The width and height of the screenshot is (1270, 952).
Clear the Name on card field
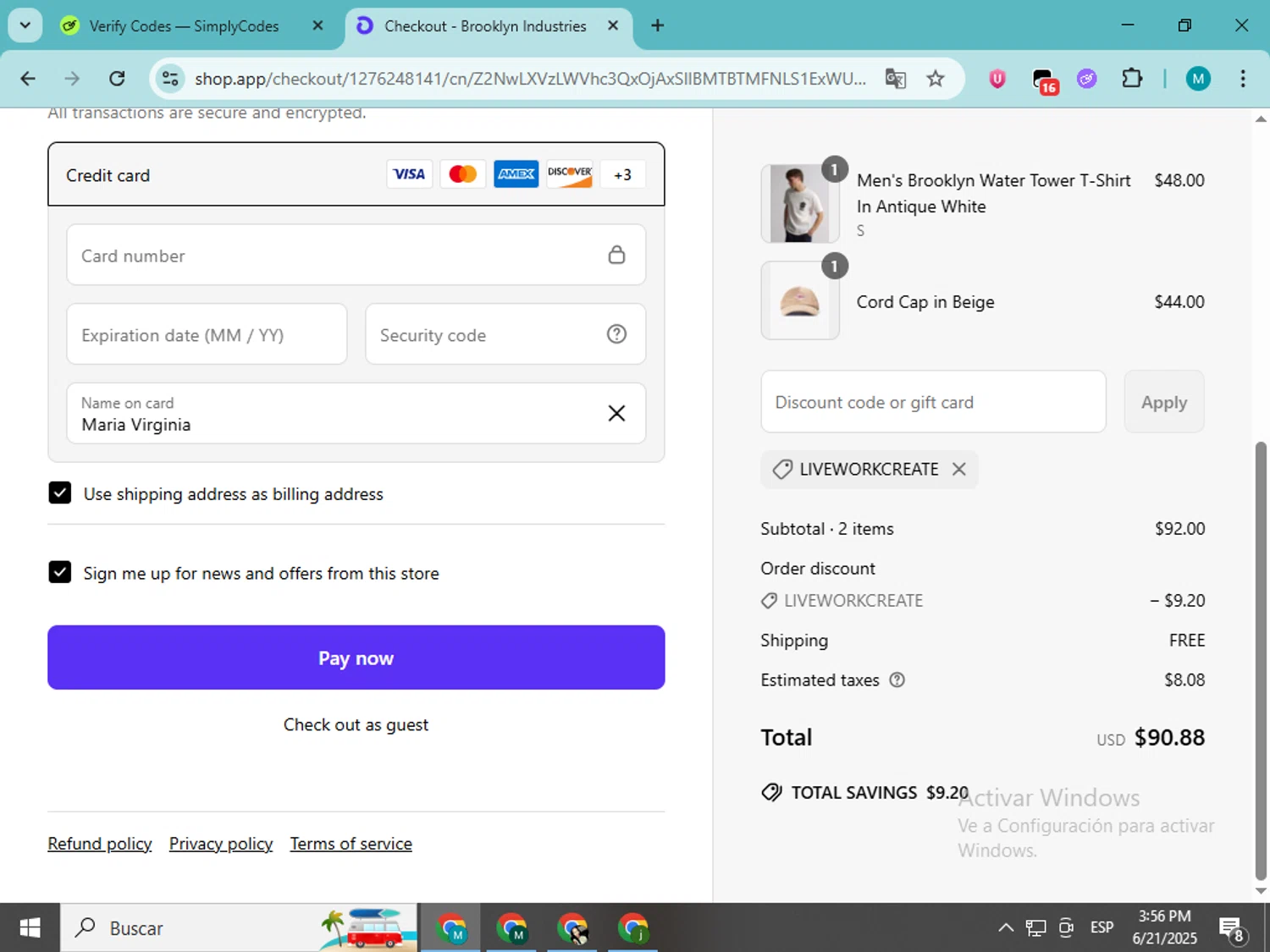(x=617, y=413)
